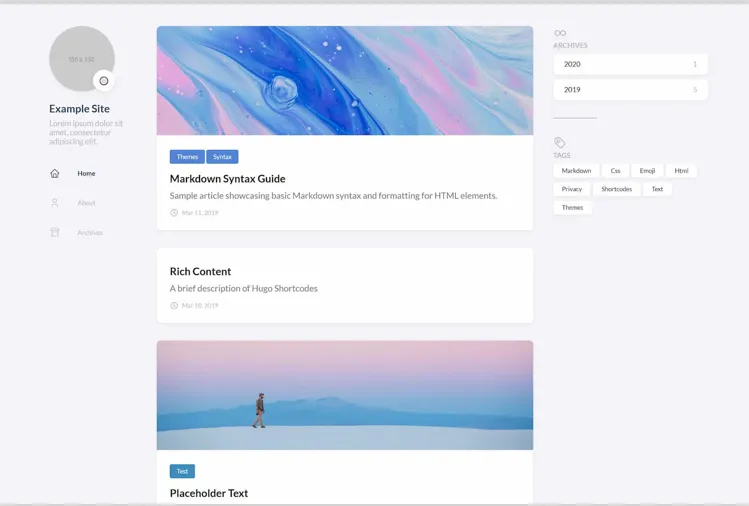Filter by the Css tag
This screenshot has height=506, width=749.
(x=615, y=171)
